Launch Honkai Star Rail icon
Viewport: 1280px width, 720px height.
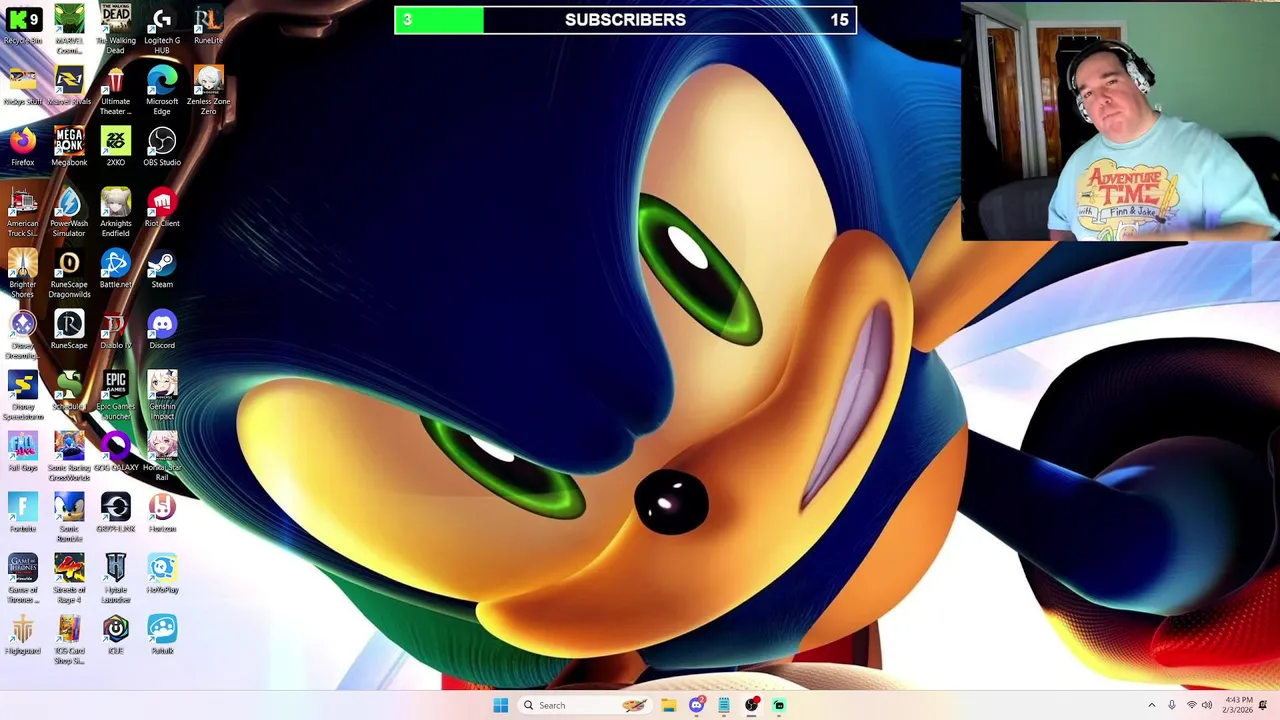pos(162,457)
